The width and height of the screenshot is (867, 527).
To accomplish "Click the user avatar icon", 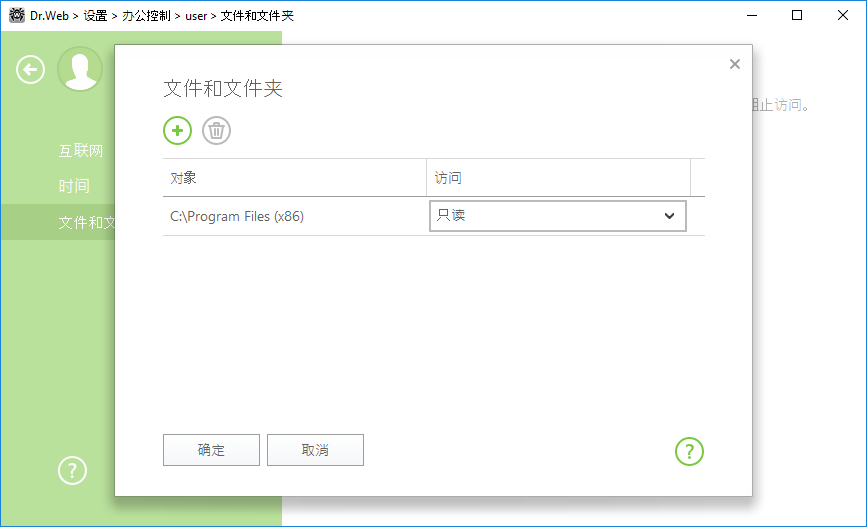I will coord(79,69).
